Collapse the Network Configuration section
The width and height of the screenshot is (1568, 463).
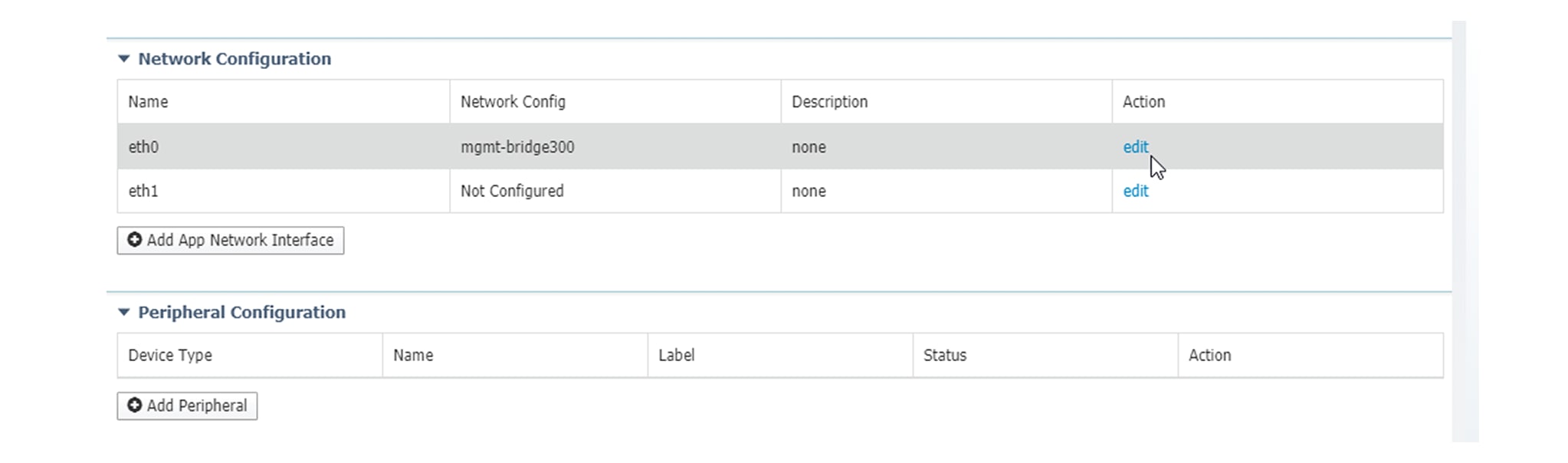[123, 59]
